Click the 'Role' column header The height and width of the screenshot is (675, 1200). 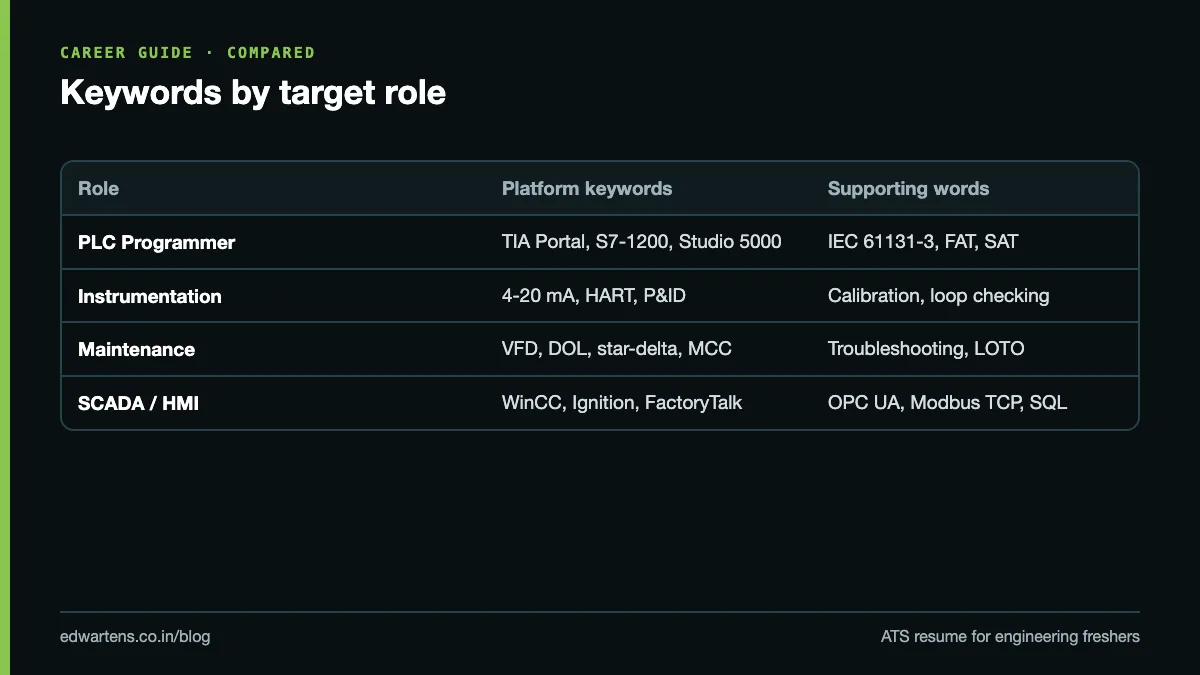point(98,188)
